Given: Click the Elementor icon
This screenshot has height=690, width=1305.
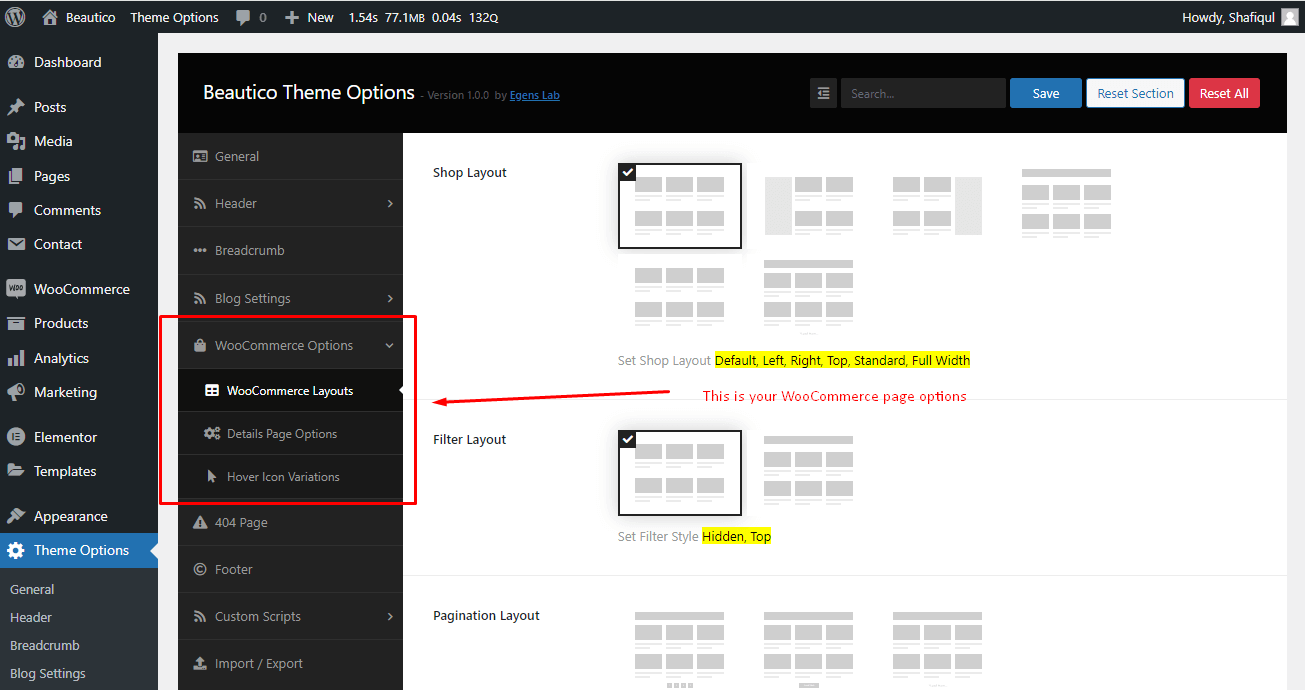Looking at the screenshot, I should [16, 437].
